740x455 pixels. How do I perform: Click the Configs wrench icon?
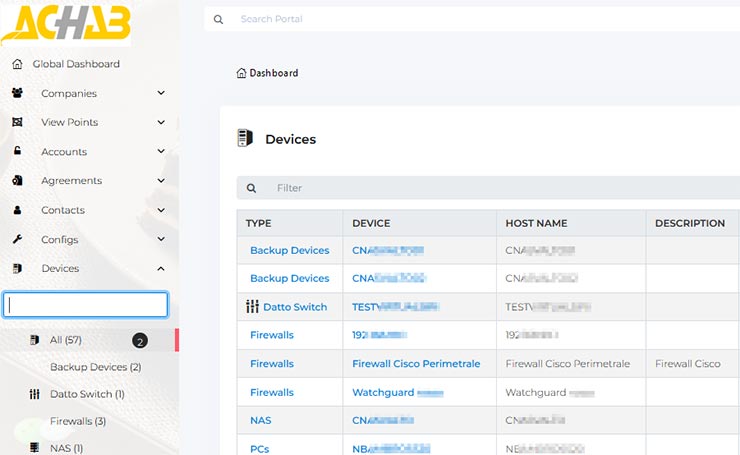(x=17, y=239)
